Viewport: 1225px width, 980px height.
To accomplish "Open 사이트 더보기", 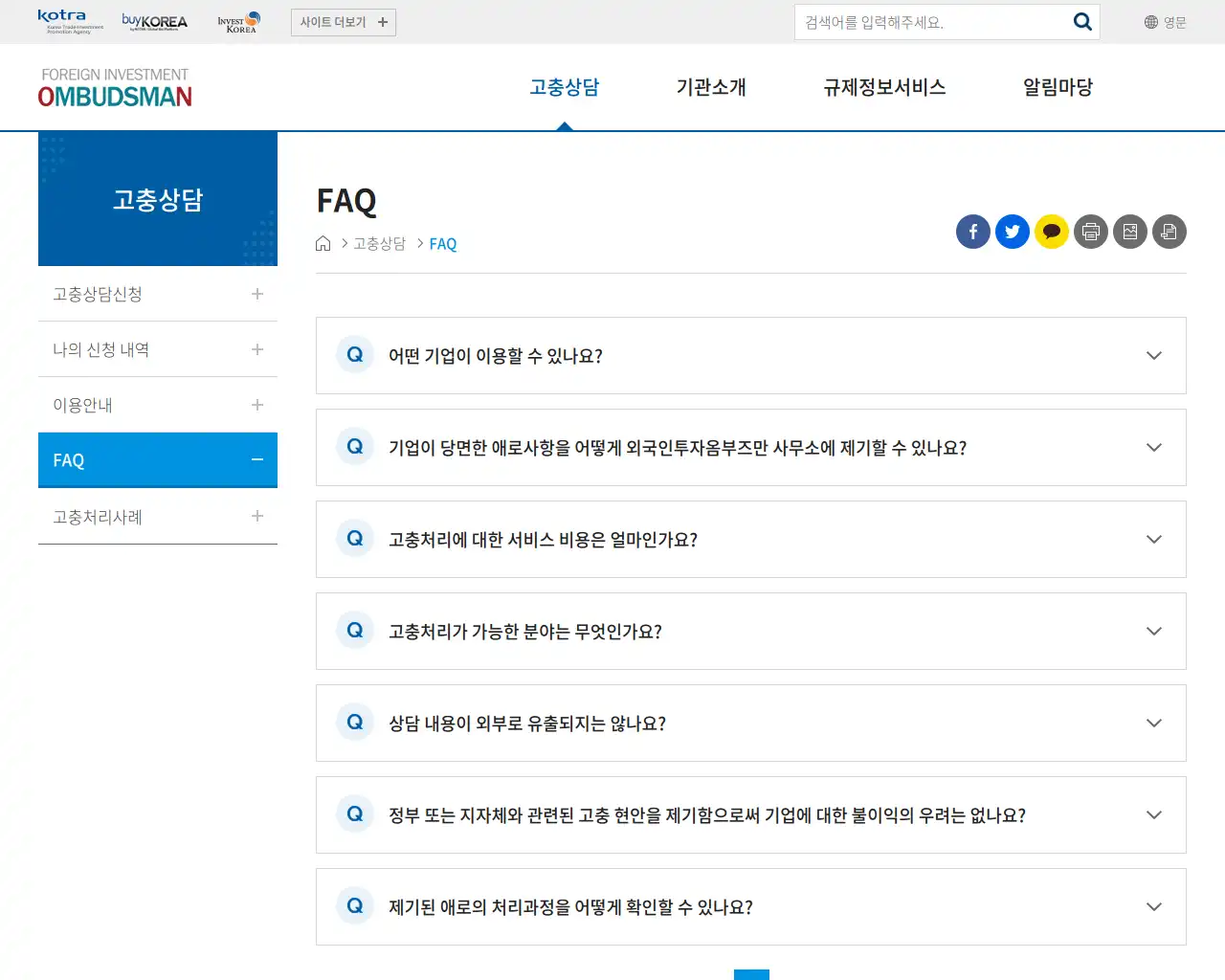I will [x=343, y=21].
